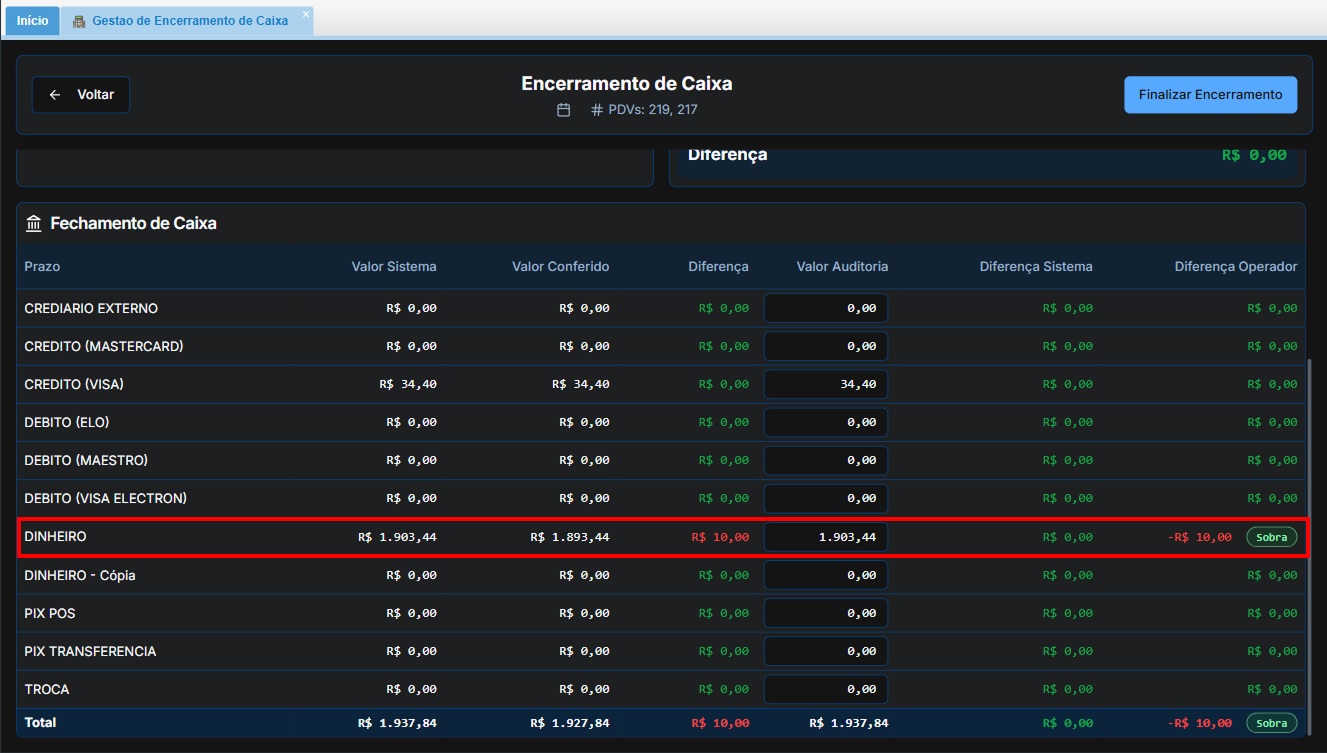Click the Finalizar Encerramento button
This screenshot has height=753, width=1327.
click(x=1210, y=95)
